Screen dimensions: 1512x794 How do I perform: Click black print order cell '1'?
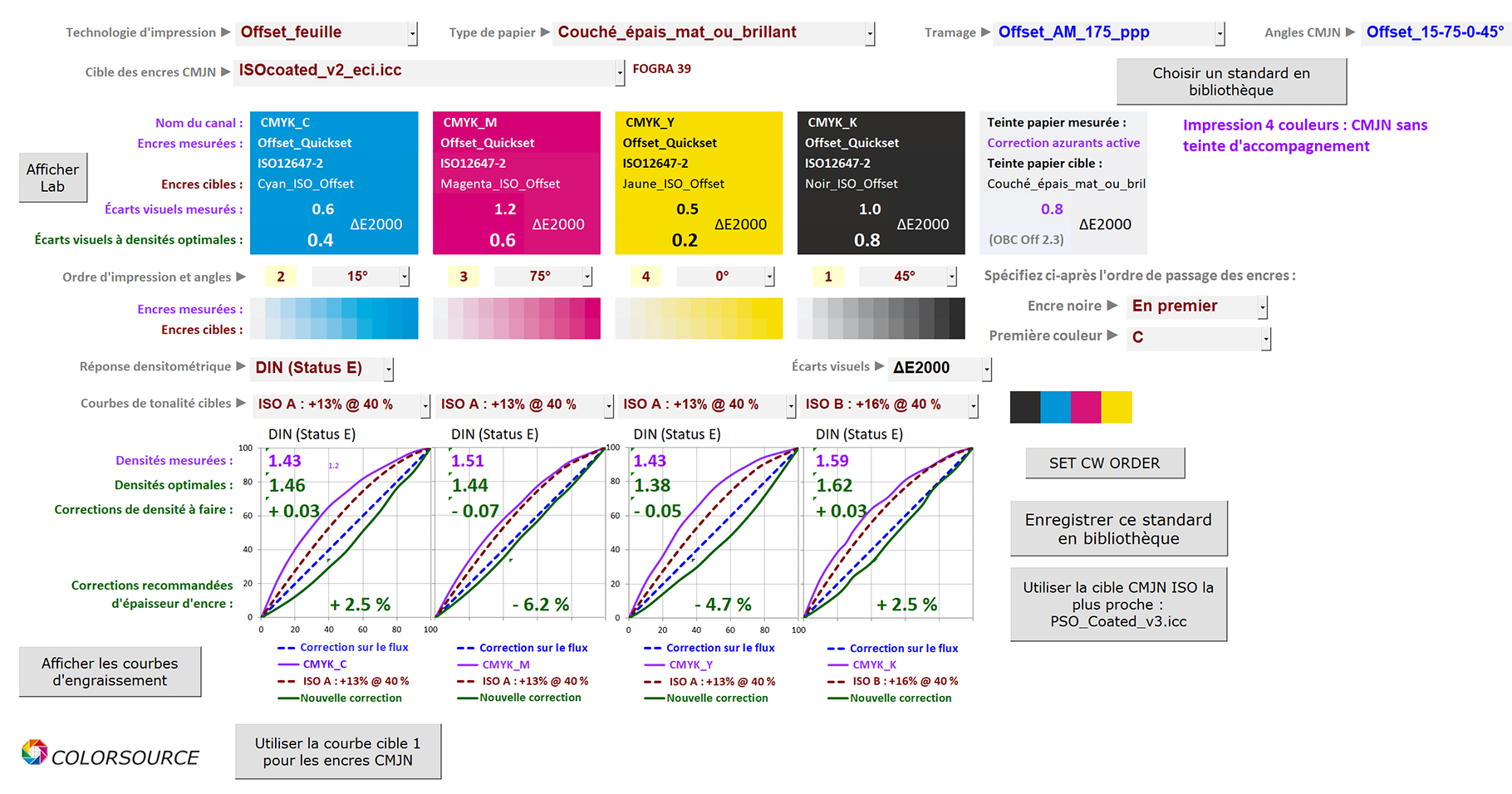click(828, 277)
